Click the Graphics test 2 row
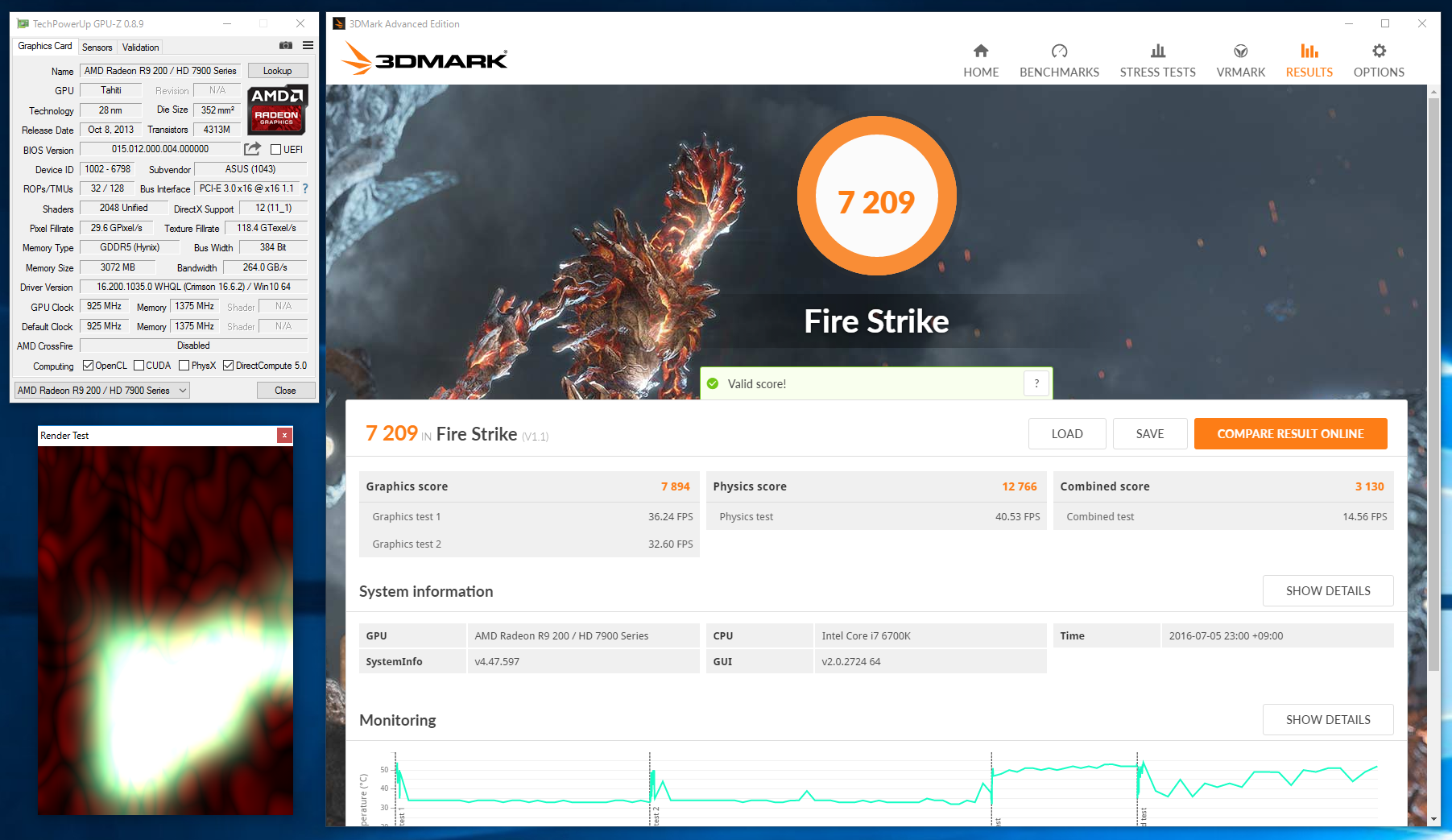This screenshot has height=840, width=1452. (x=529, y=544)
